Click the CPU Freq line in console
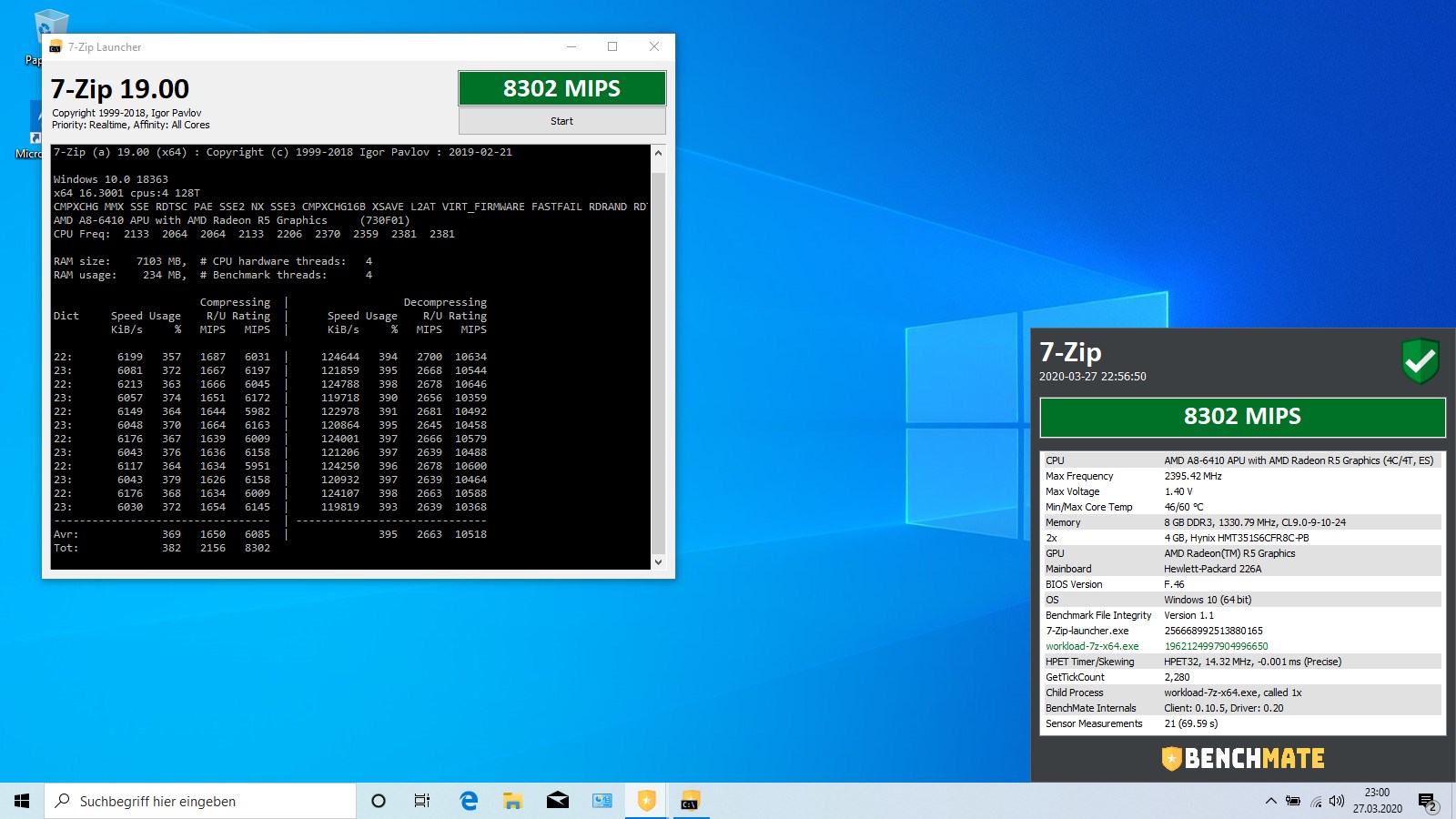The image size is (1456, 819). (254, 234)
